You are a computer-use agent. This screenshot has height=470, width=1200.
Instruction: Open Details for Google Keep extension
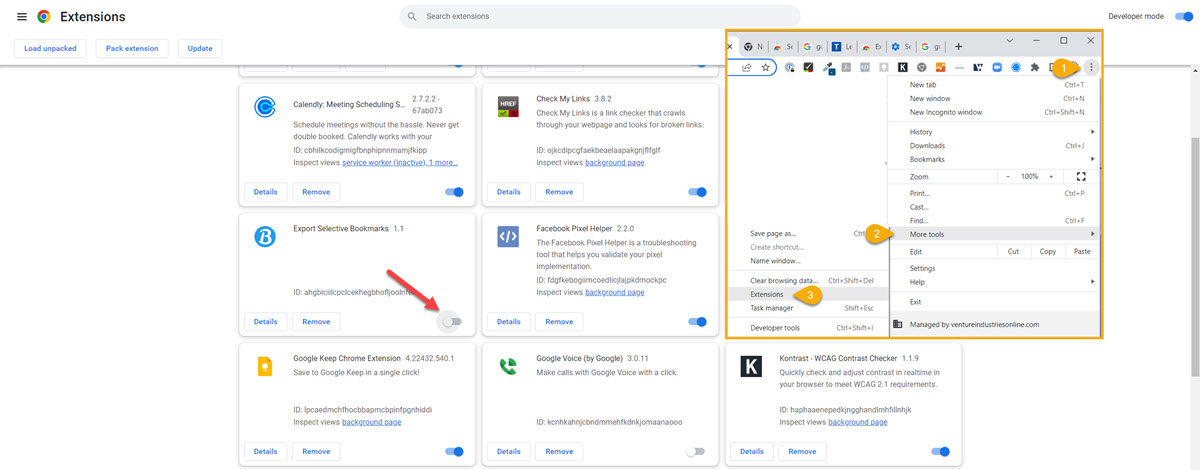[x=265, y=451]
